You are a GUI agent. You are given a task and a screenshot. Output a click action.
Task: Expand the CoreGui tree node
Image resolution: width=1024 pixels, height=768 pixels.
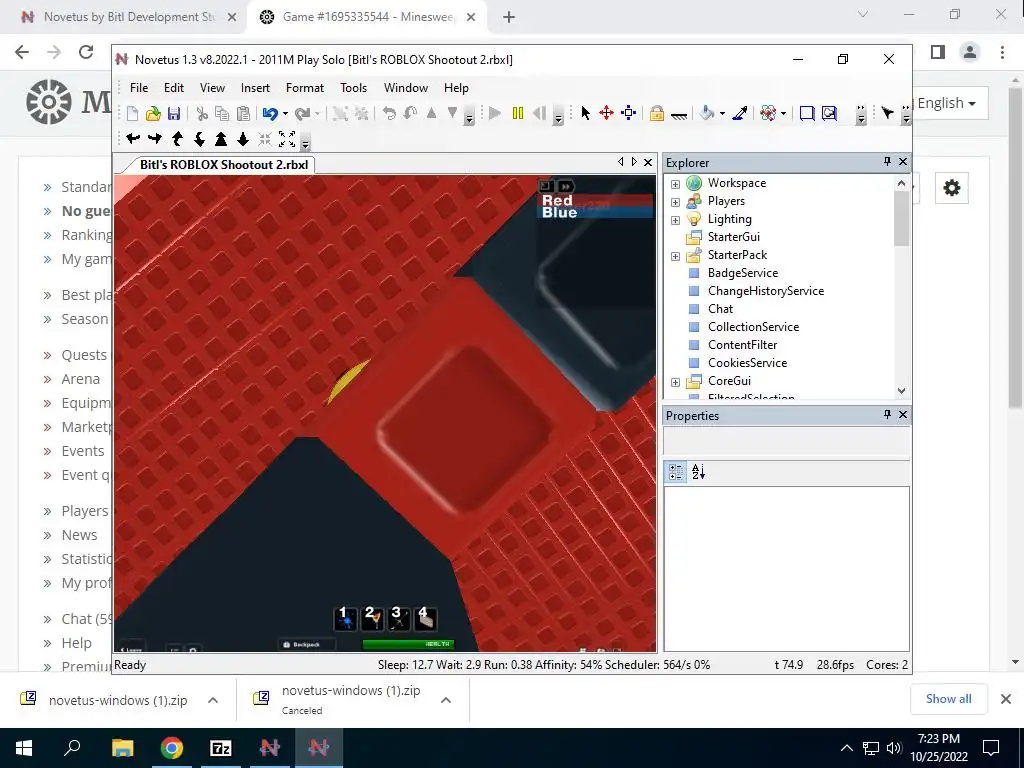point(675,382)
